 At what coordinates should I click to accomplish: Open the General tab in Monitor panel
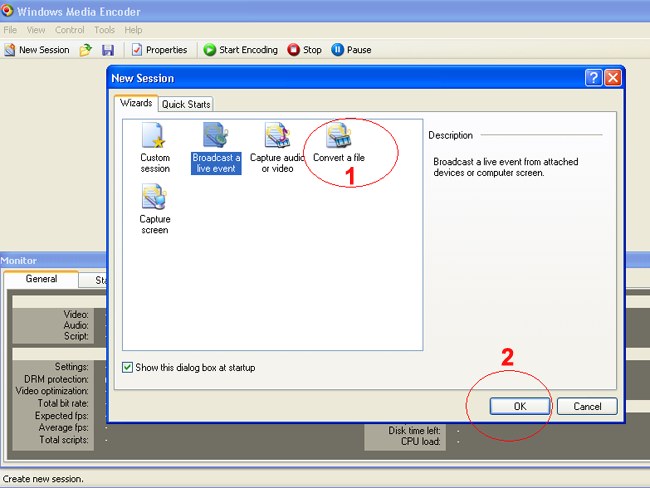[41, 279]
